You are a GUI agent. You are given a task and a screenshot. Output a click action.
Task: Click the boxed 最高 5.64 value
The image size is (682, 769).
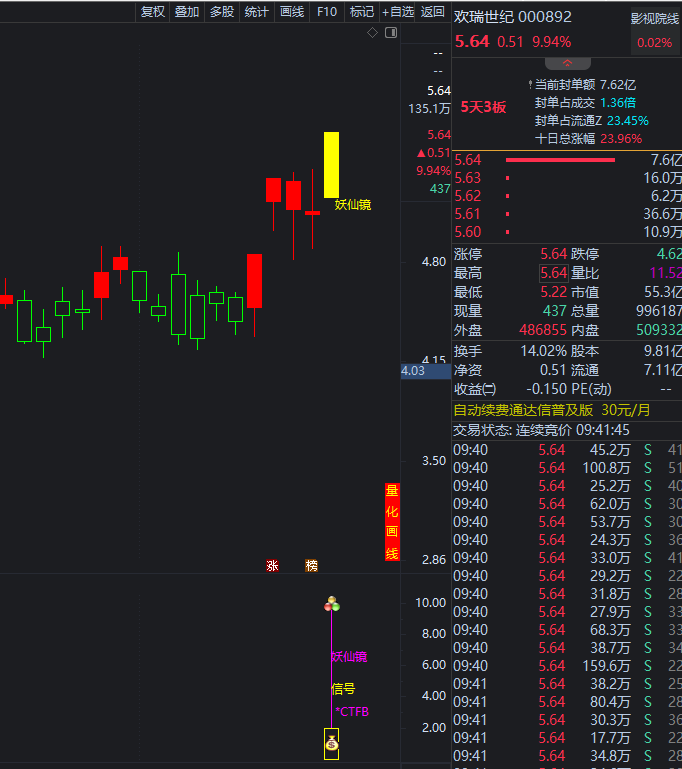click(554, 273)
